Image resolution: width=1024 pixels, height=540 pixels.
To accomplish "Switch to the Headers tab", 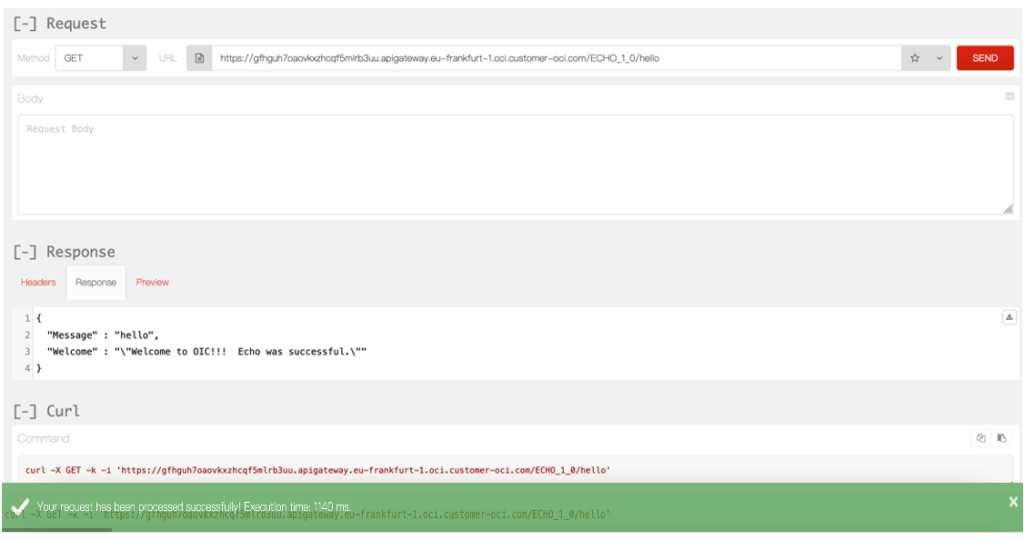I will click(38, 282).
